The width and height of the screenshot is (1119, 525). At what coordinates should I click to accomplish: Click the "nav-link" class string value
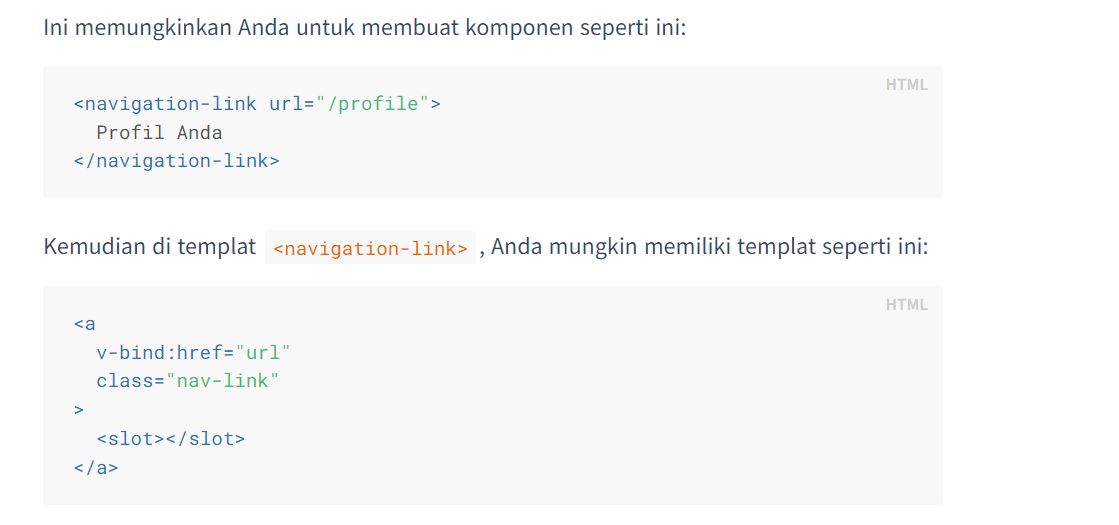223,380
